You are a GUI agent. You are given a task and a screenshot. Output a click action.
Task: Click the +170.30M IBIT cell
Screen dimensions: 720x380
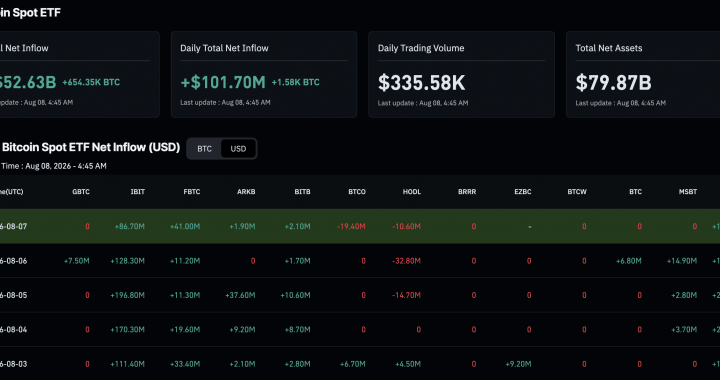tap(128, 330)
